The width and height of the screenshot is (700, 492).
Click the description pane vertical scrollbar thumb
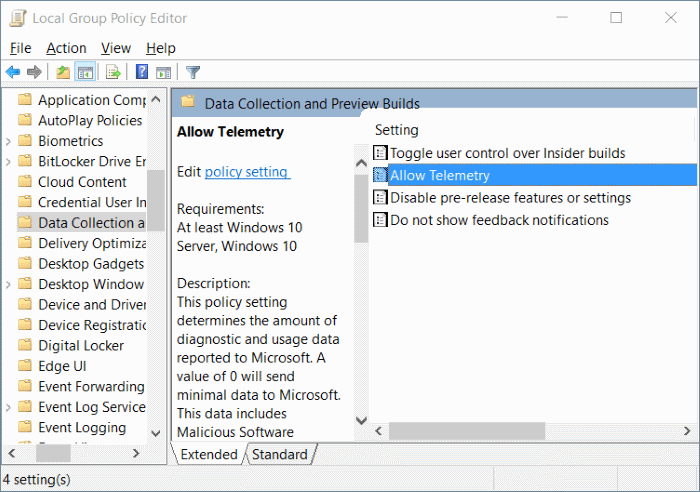[x=361, y=209]
